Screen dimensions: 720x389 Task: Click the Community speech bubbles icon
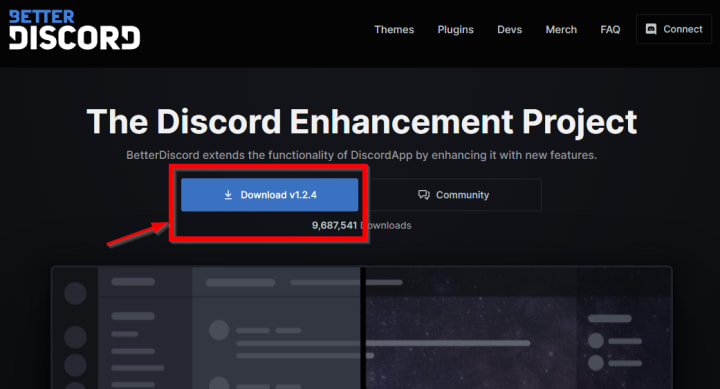[x=424, y=195]
